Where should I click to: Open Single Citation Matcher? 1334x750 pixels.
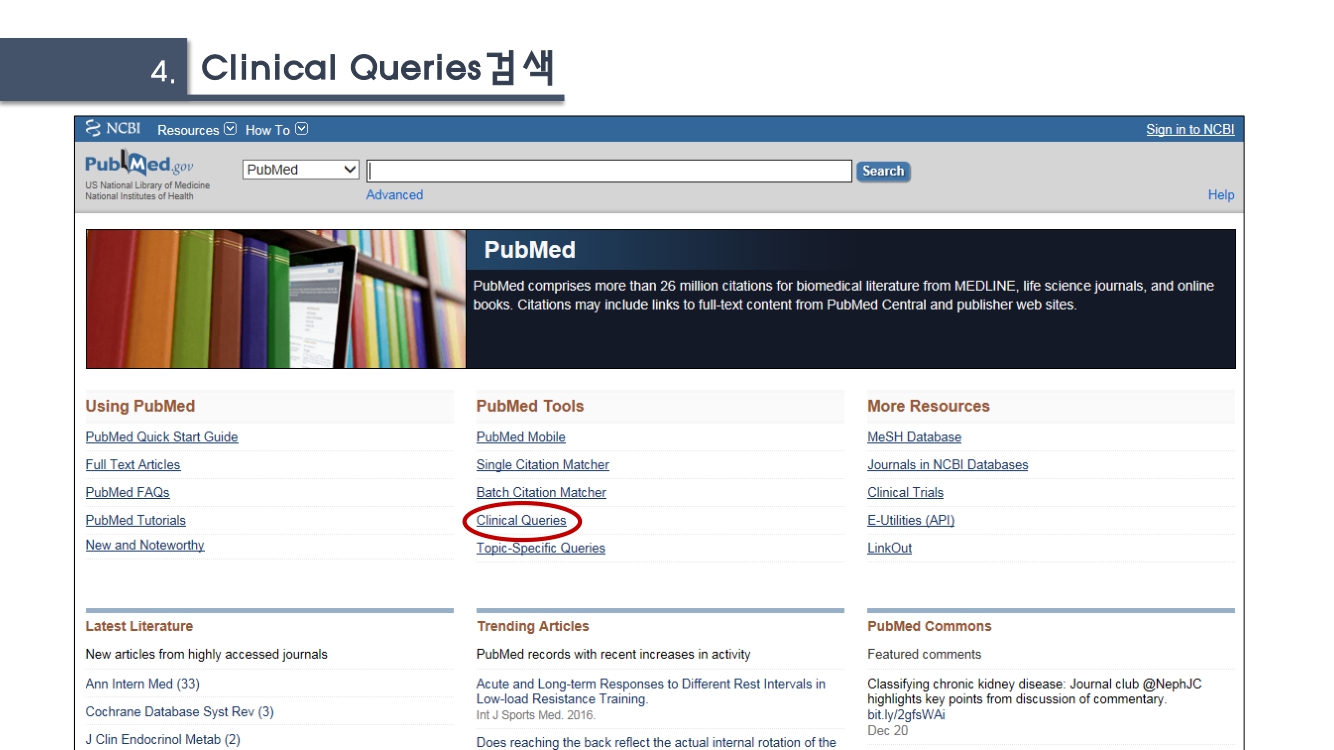point(543,465)
